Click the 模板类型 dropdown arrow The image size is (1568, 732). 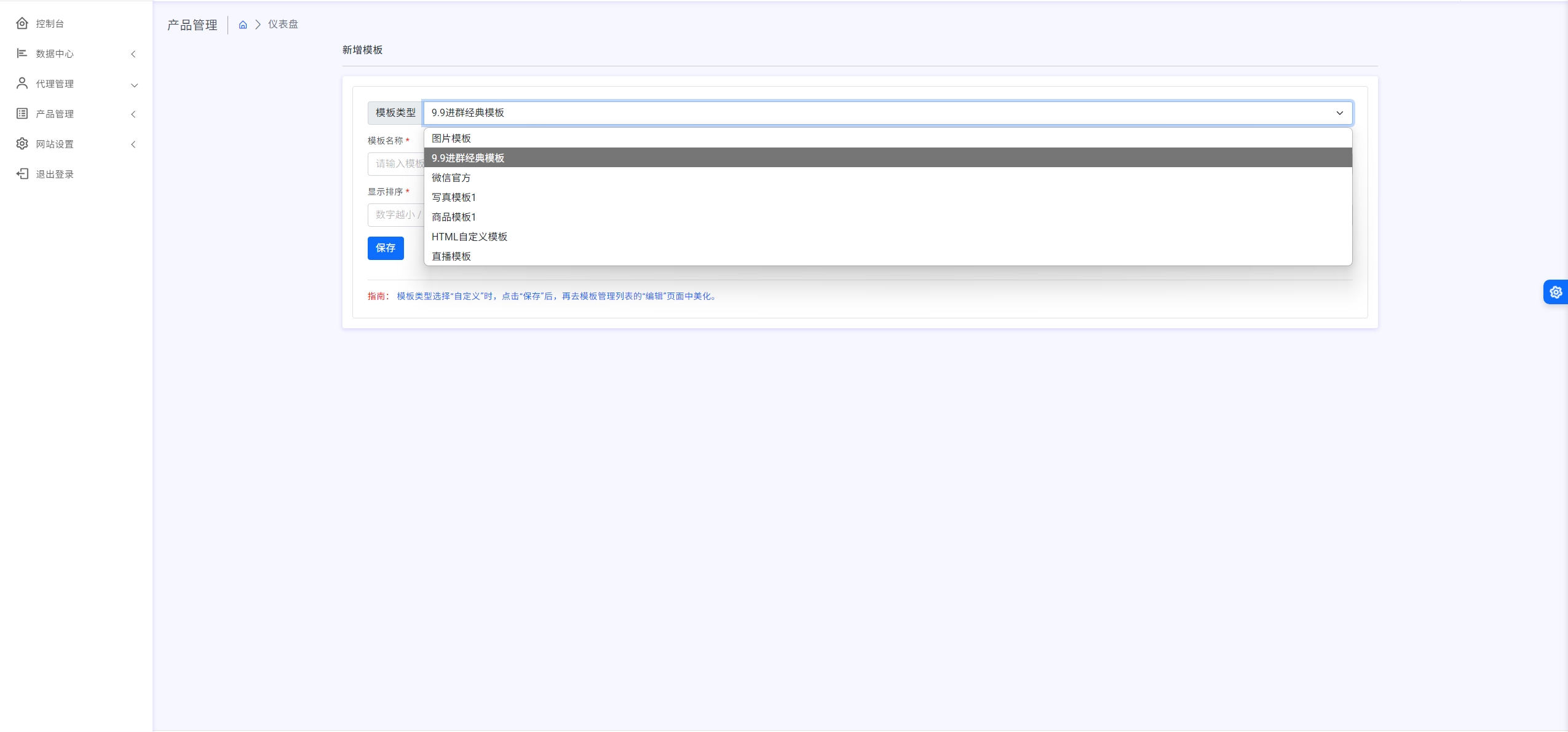(1339, 113)
